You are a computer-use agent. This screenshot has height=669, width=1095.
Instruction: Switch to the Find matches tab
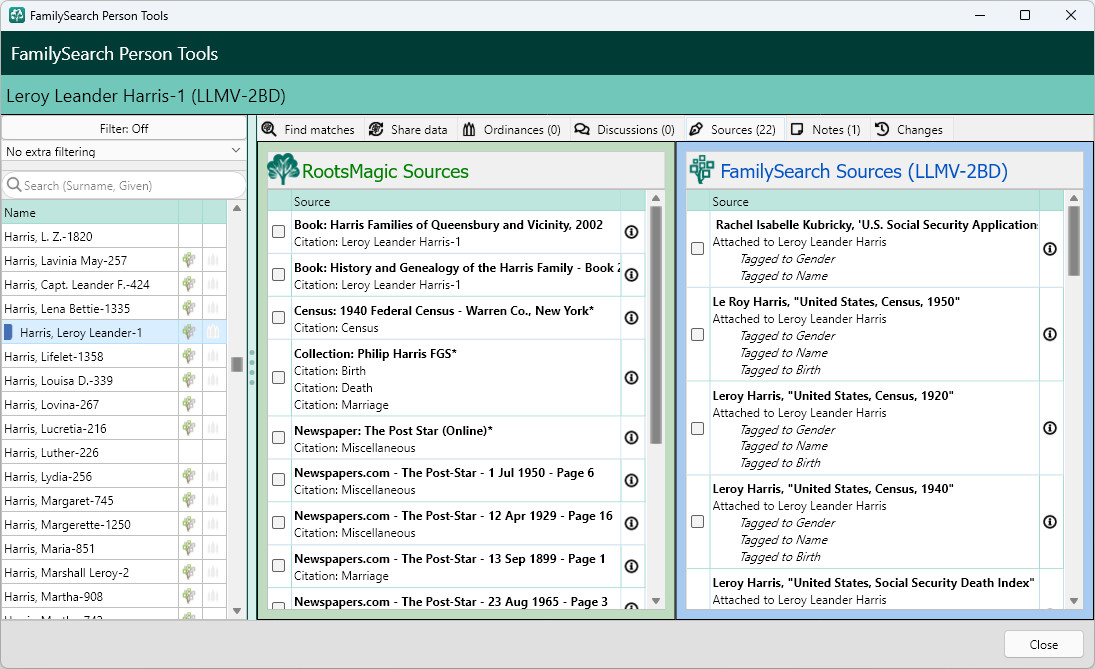pos(309,129)
